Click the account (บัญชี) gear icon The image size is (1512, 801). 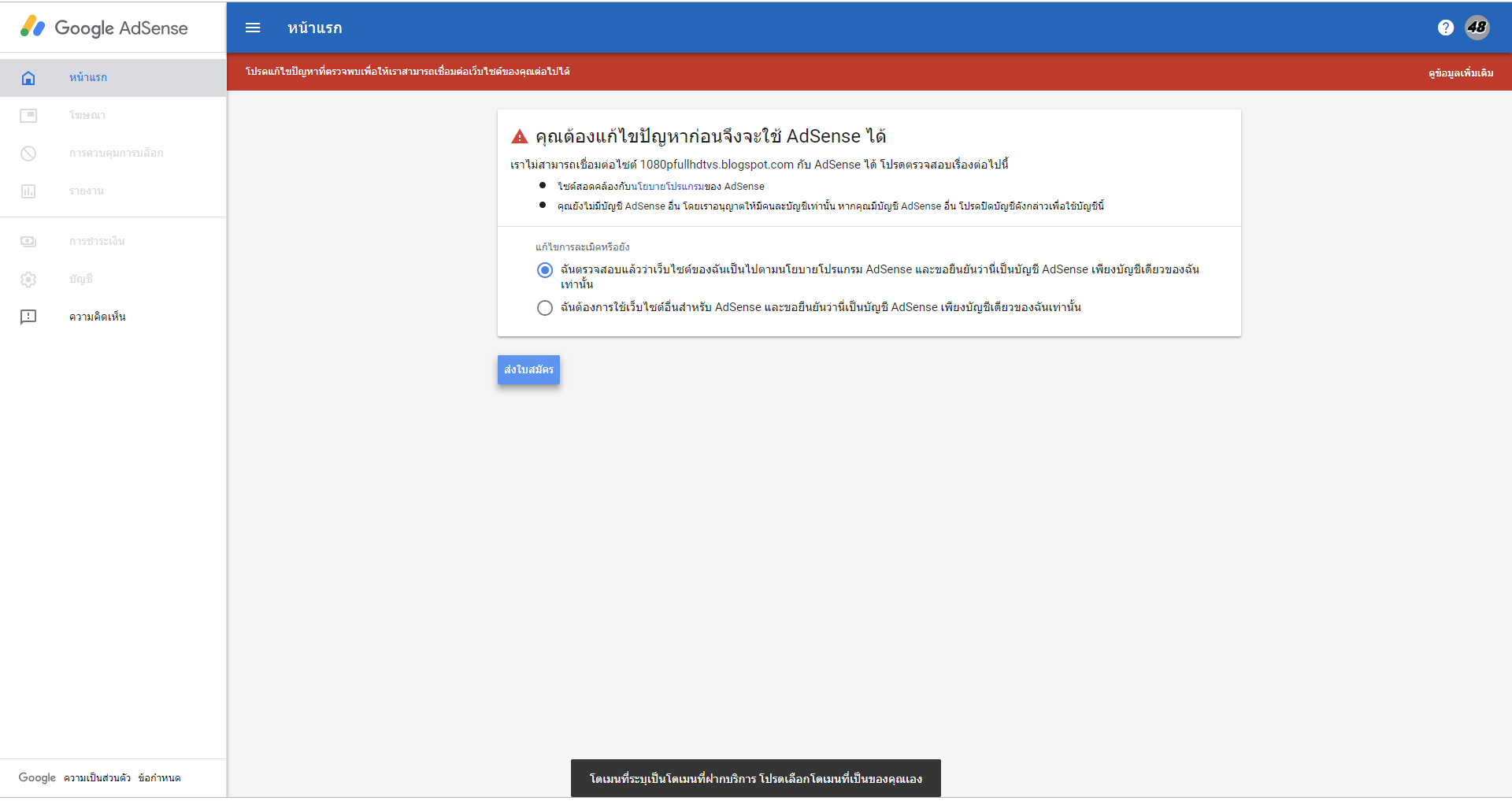coord(28,280)
